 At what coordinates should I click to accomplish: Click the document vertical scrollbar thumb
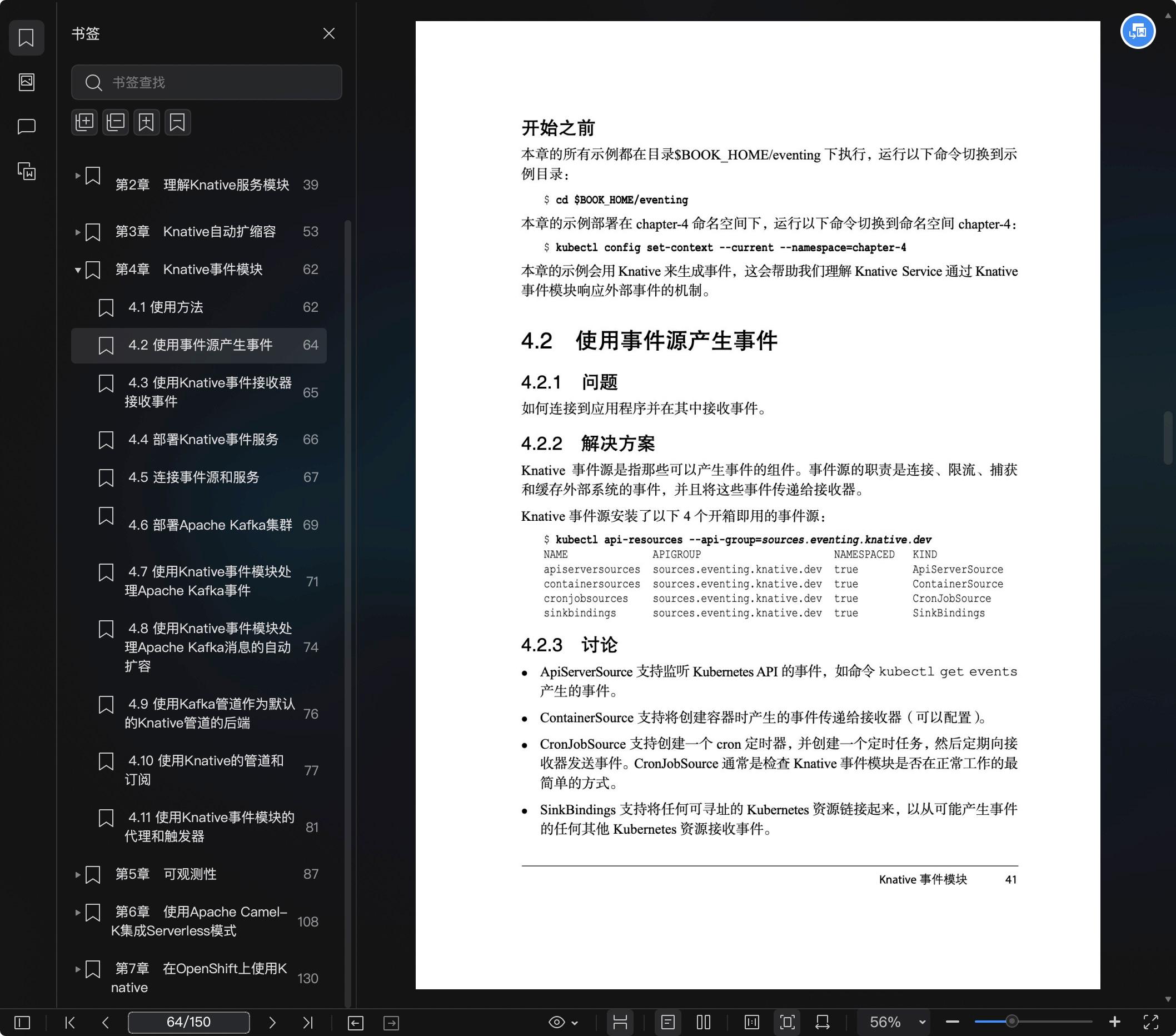[x=1168, y=437]
